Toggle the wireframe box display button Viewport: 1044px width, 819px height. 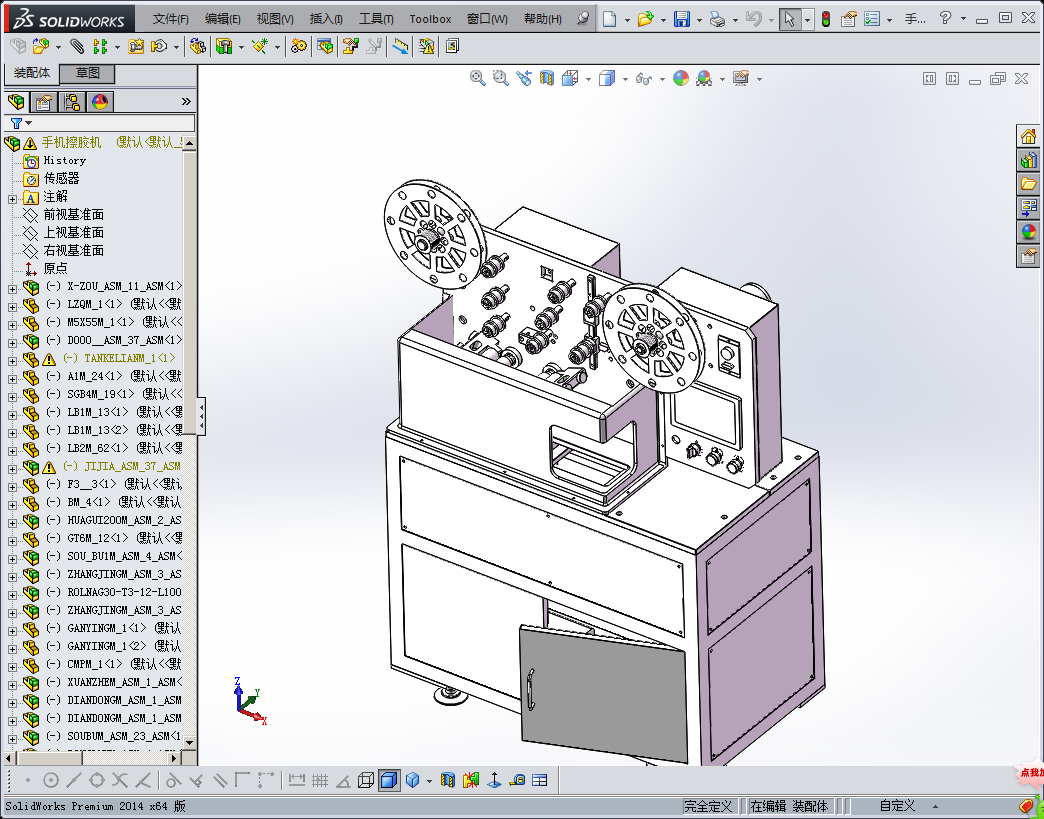click(366, 780)
